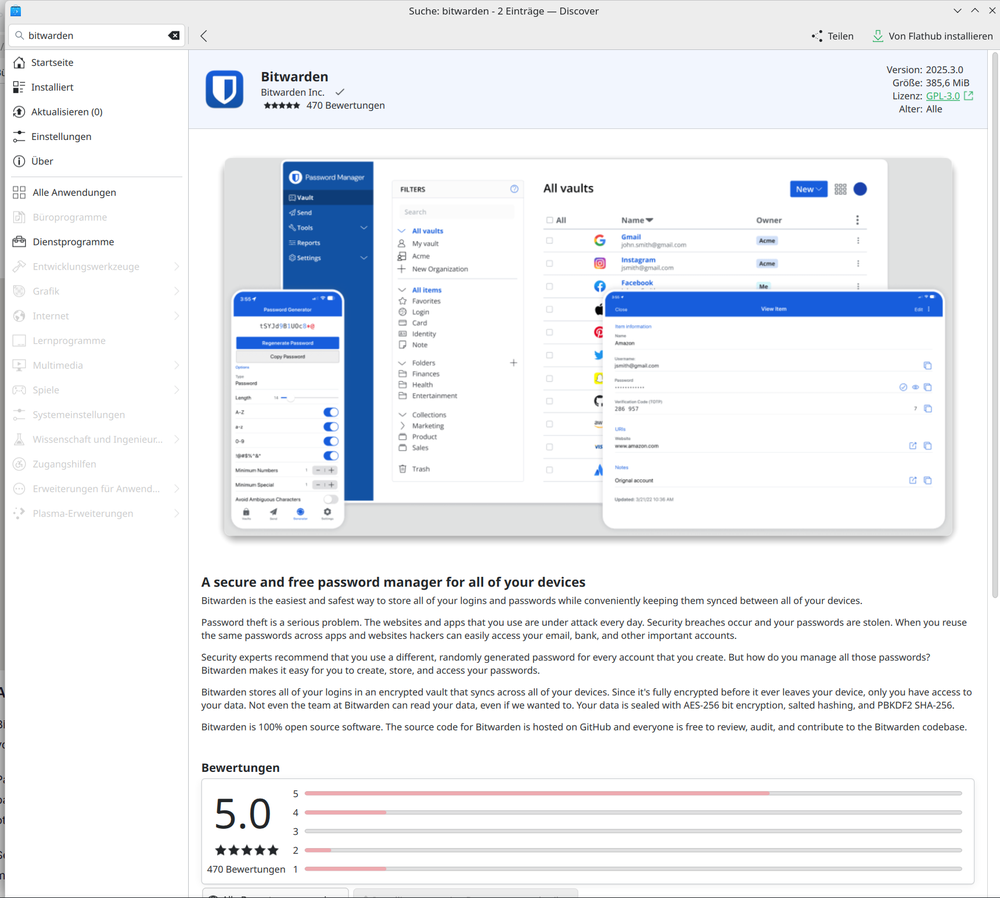Select the Dienstprogramme toolbox icon
The image size is (1000, 898).
click(x=19, y=242)
